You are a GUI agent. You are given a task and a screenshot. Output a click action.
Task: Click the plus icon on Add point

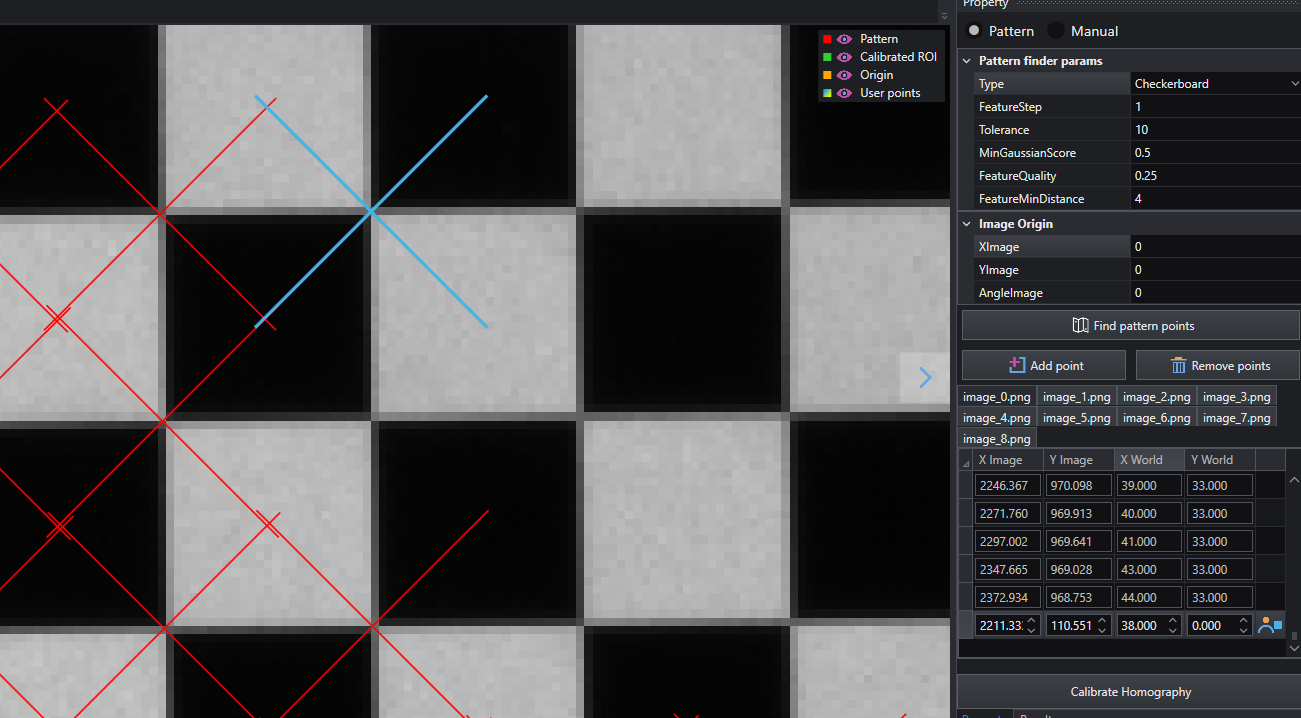(1017, 365)
